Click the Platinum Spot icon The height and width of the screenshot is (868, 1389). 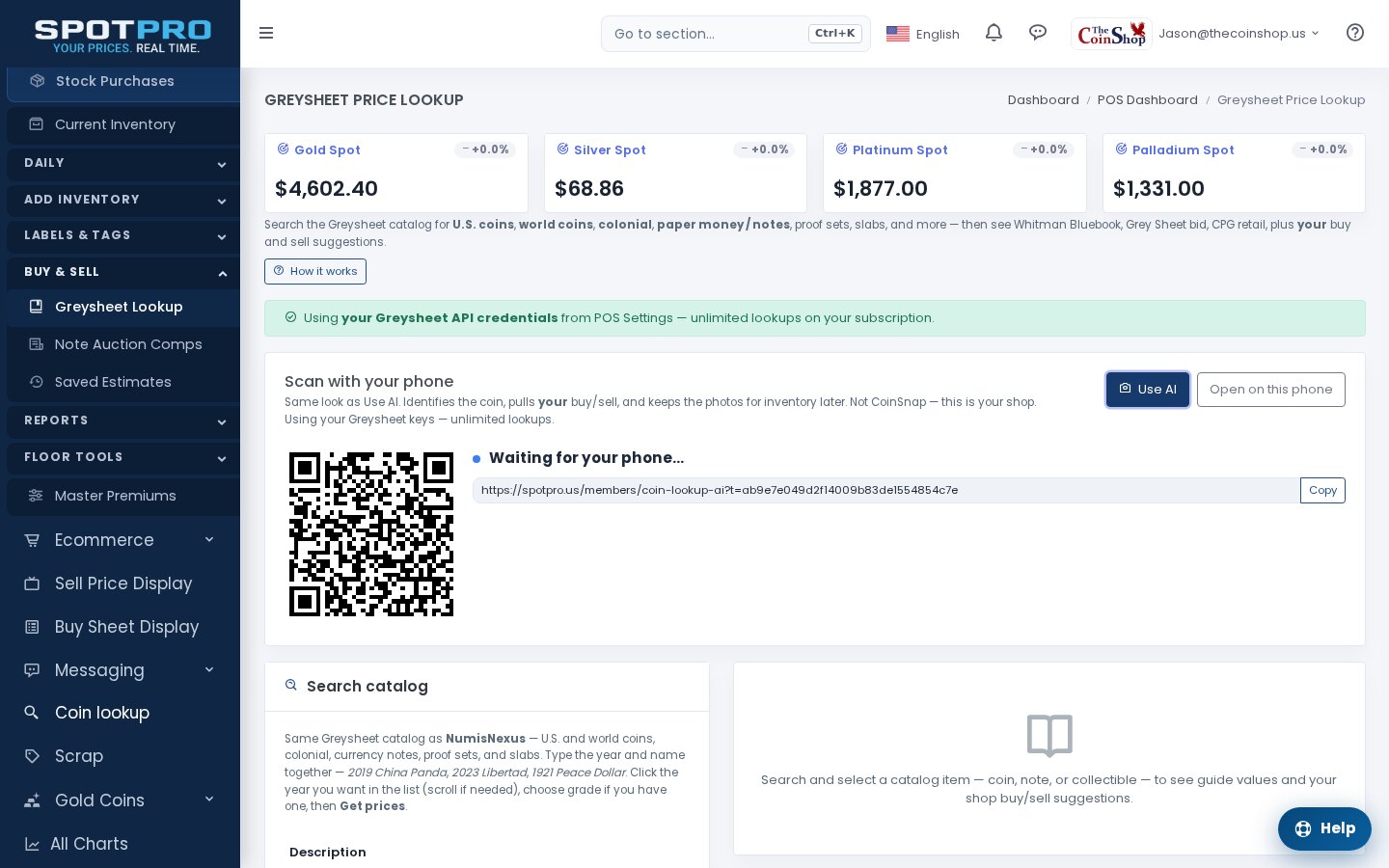coord(841,149)
